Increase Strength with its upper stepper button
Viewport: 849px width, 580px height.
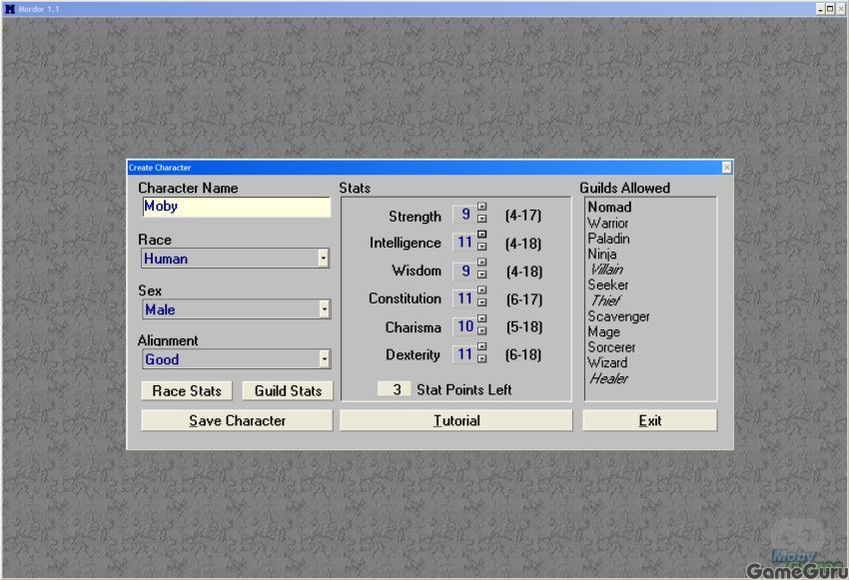(x=481, y=206)
